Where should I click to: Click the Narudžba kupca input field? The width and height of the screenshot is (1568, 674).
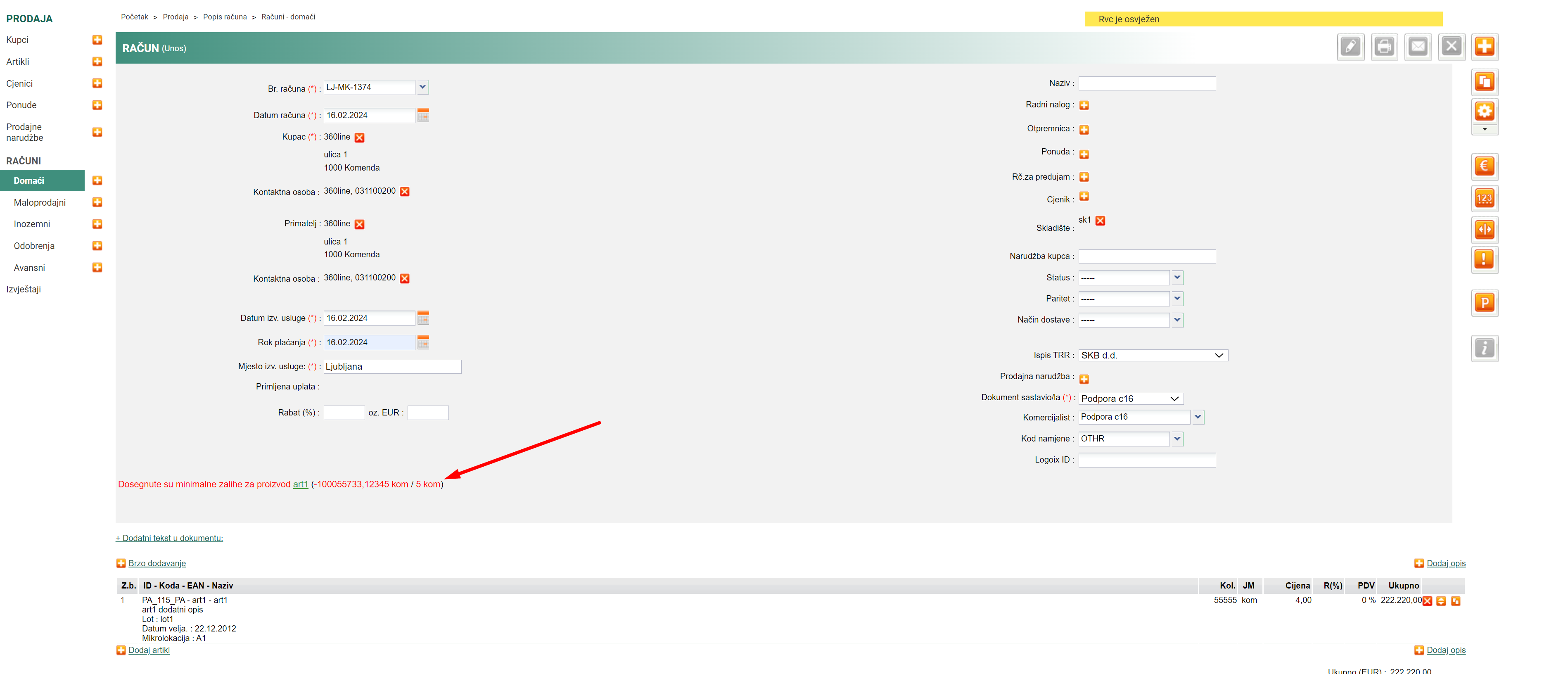1146,256
